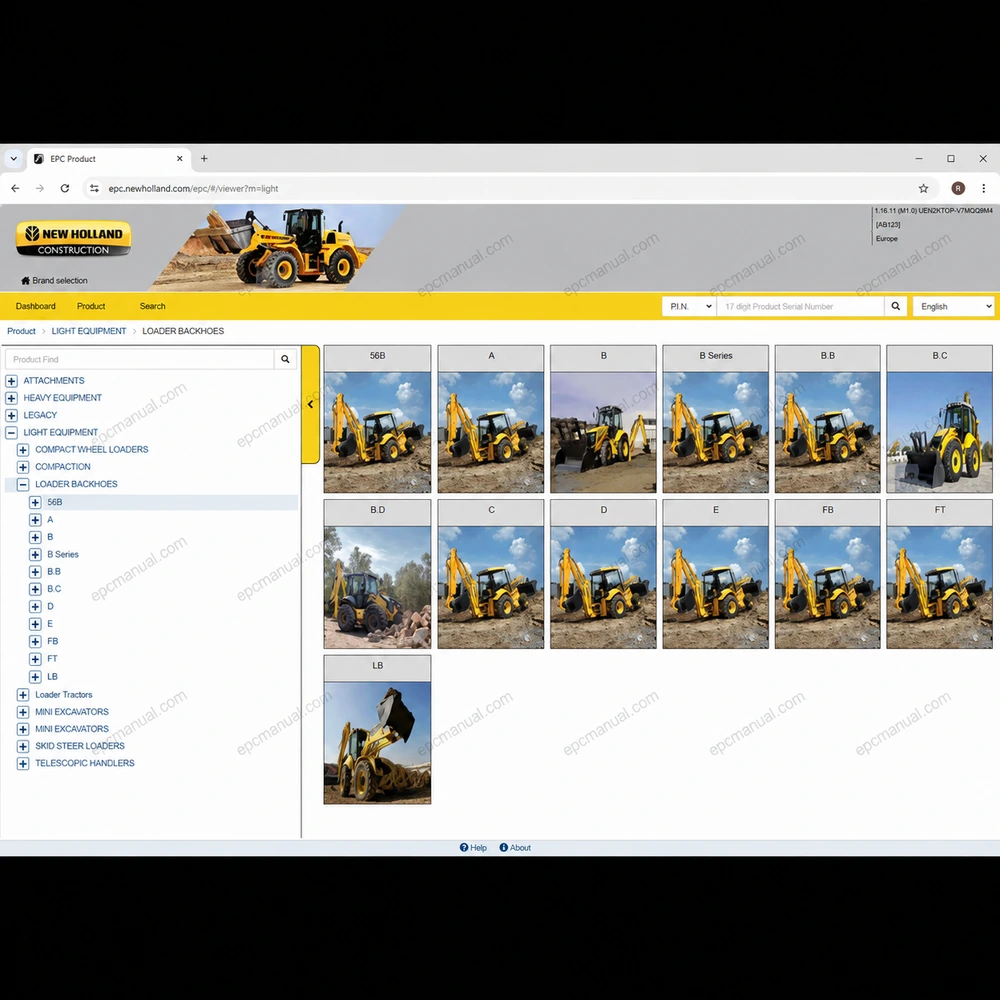This screenshot has width=1000, height=1000.
Task: Open the About link in footer
Action: 520,848
